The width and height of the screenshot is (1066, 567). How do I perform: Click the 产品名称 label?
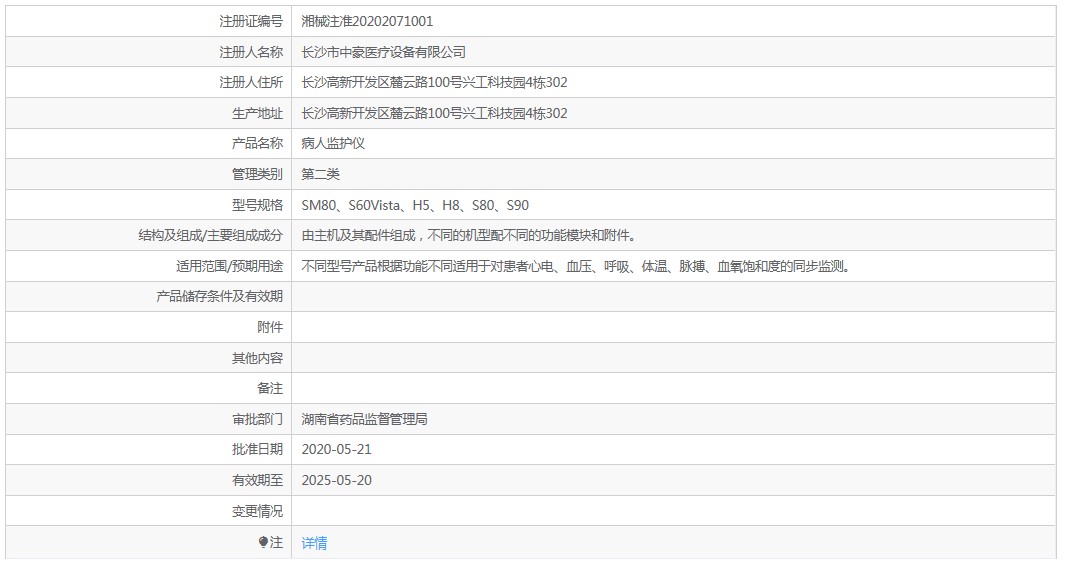point(257,143)
